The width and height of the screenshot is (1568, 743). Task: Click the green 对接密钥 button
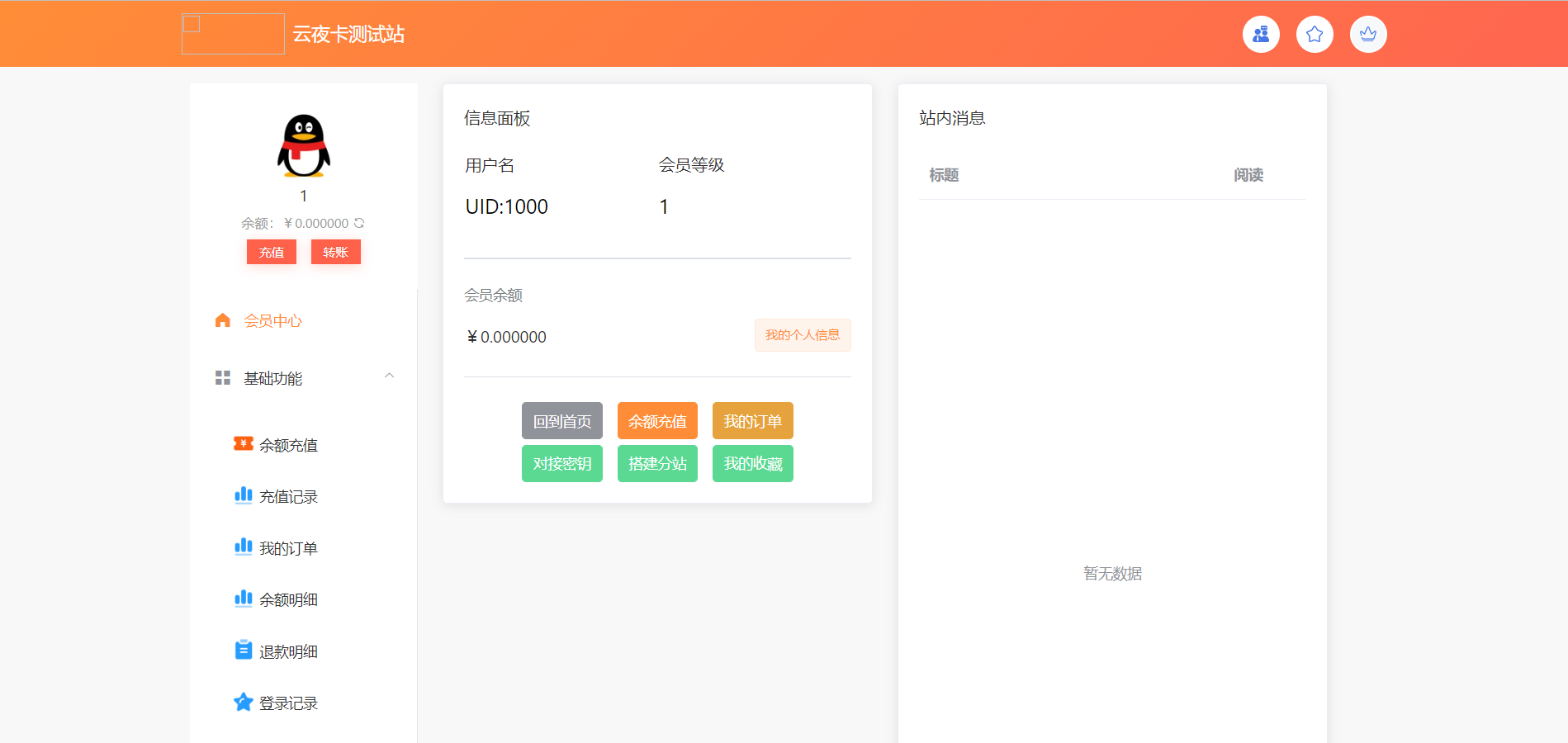click(x=562, y=463)
